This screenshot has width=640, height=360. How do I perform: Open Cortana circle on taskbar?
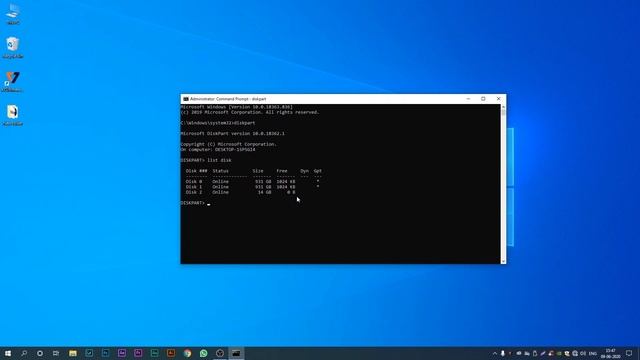pyautogui.click(x=40, y=353)
